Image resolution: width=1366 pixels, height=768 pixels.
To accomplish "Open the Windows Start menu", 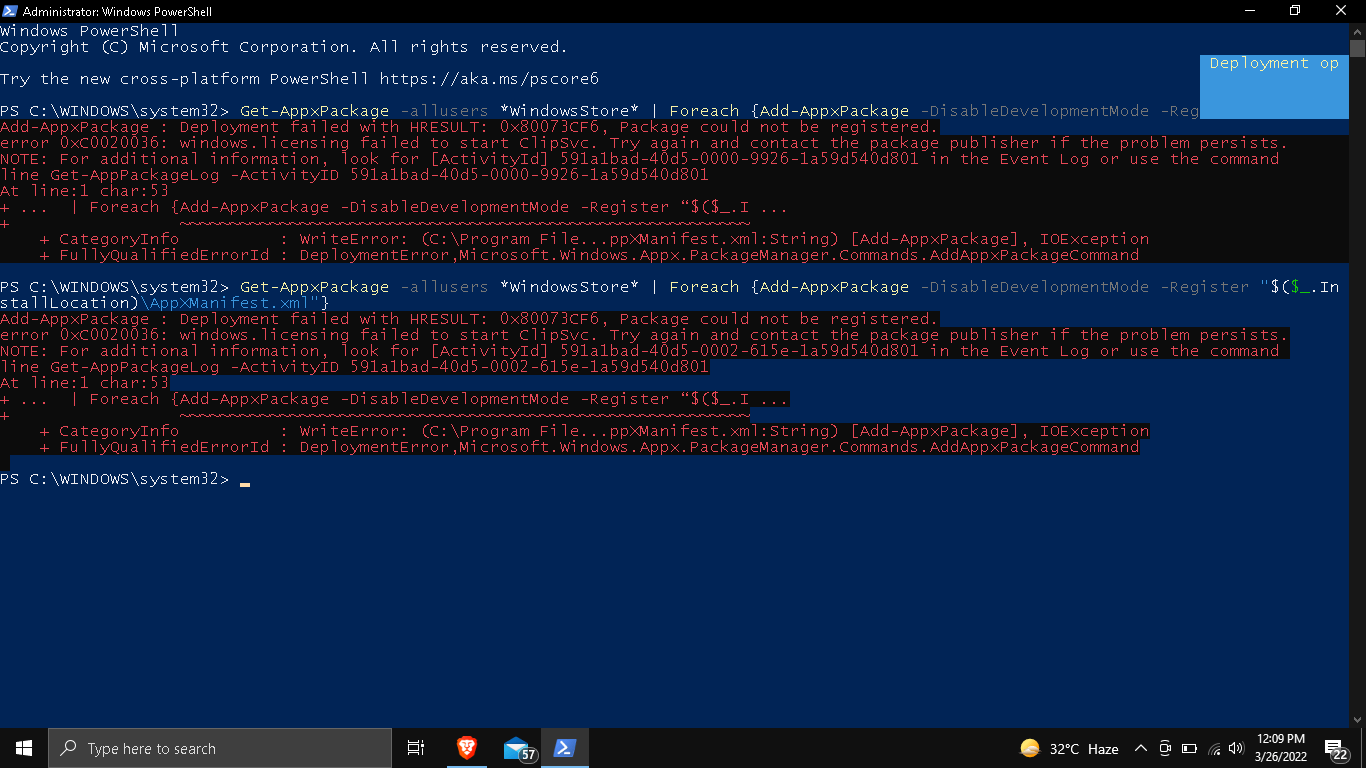I will pos(24,748).
